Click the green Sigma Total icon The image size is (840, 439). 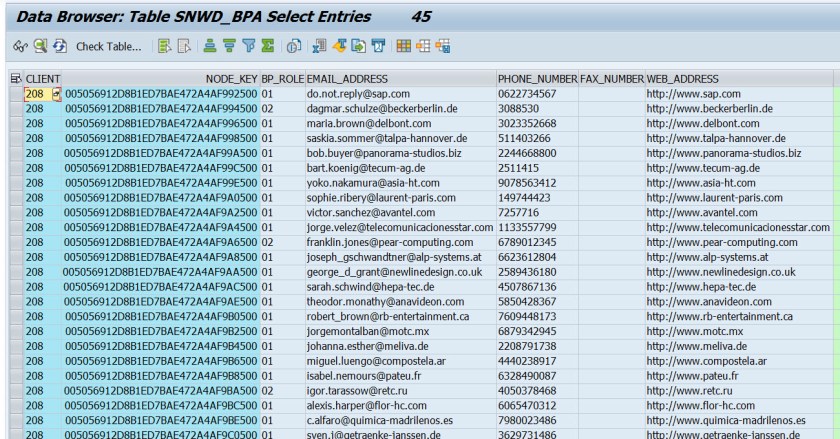tap(268, 46)
